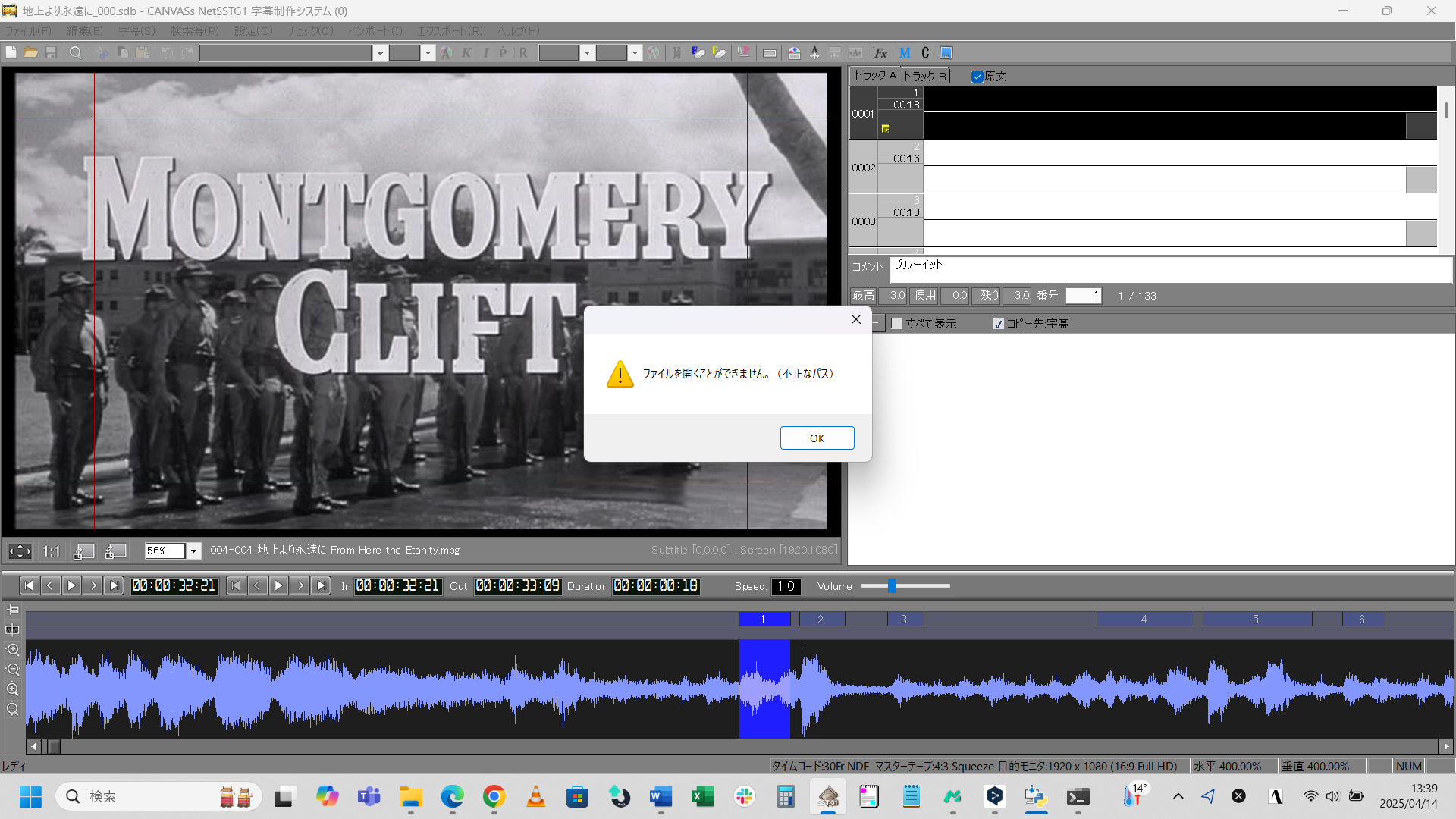Click the second transport group's Play button
Viewport: 1456px width, 819px height.
(278, 585)
